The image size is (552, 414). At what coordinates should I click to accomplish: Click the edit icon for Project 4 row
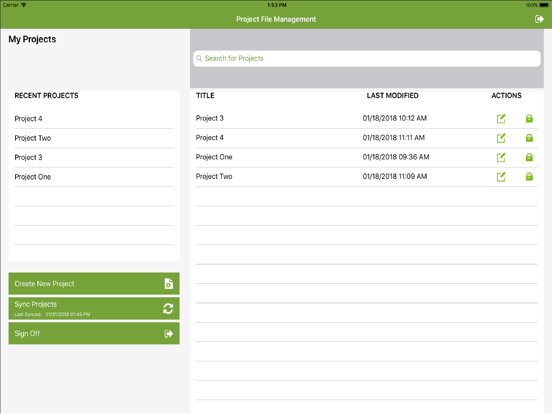click(501, 138)
